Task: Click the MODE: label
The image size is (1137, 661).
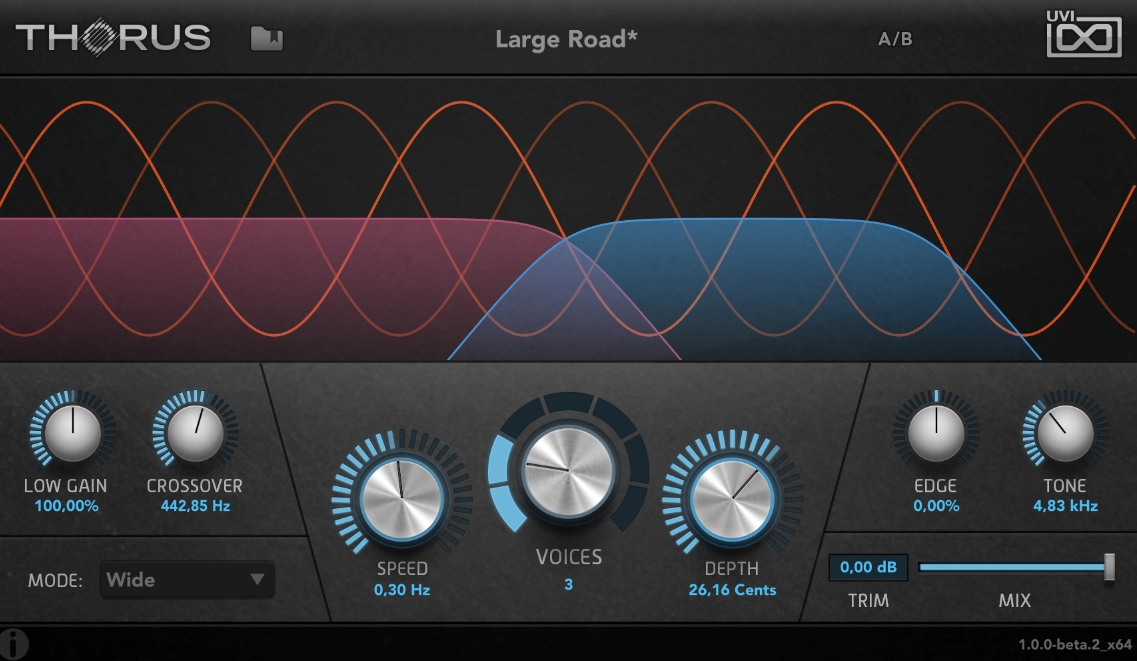Action: click(55, 581)
